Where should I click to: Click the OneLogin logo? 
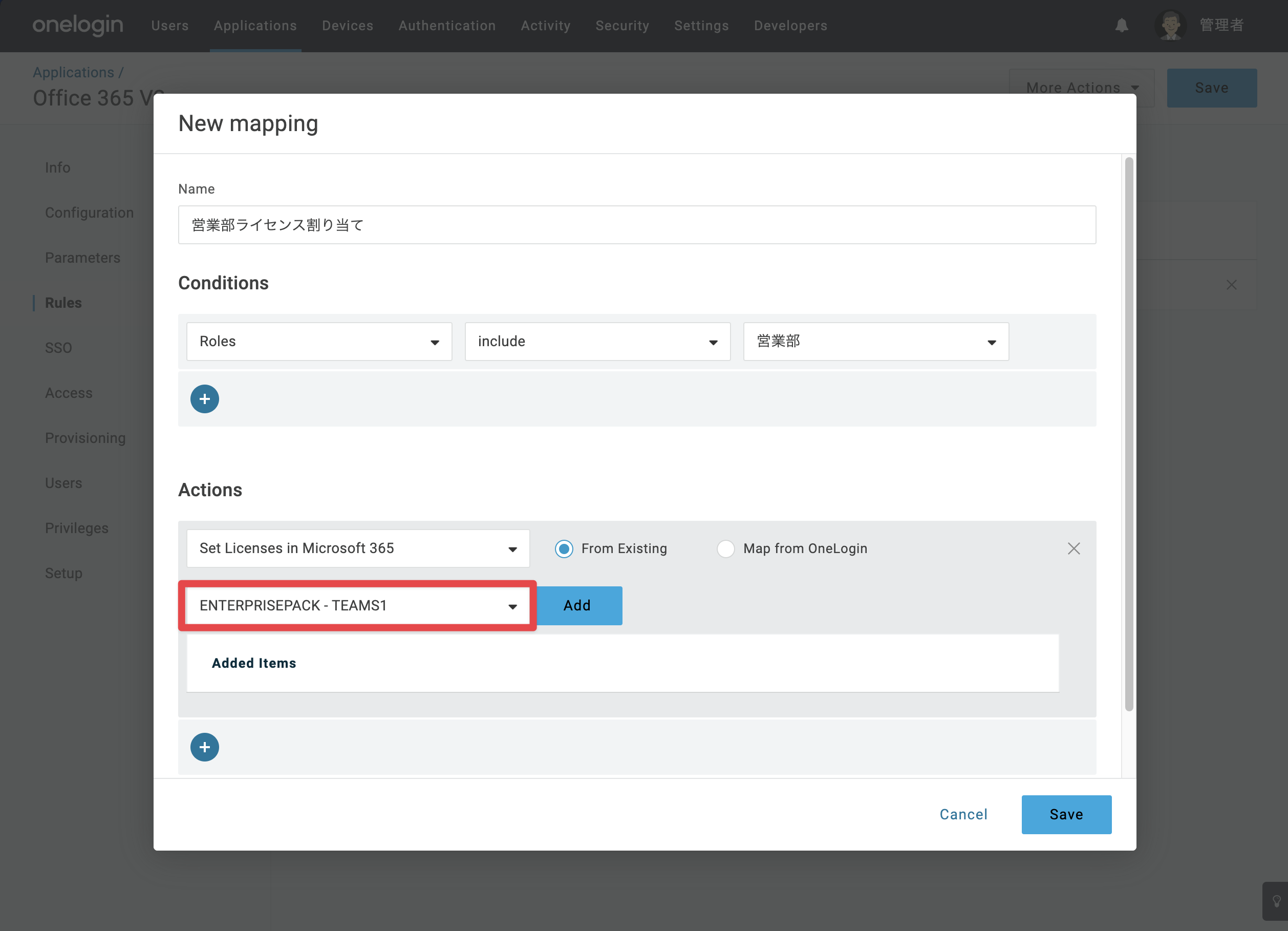pyautogui.click(x=78, y=26)
